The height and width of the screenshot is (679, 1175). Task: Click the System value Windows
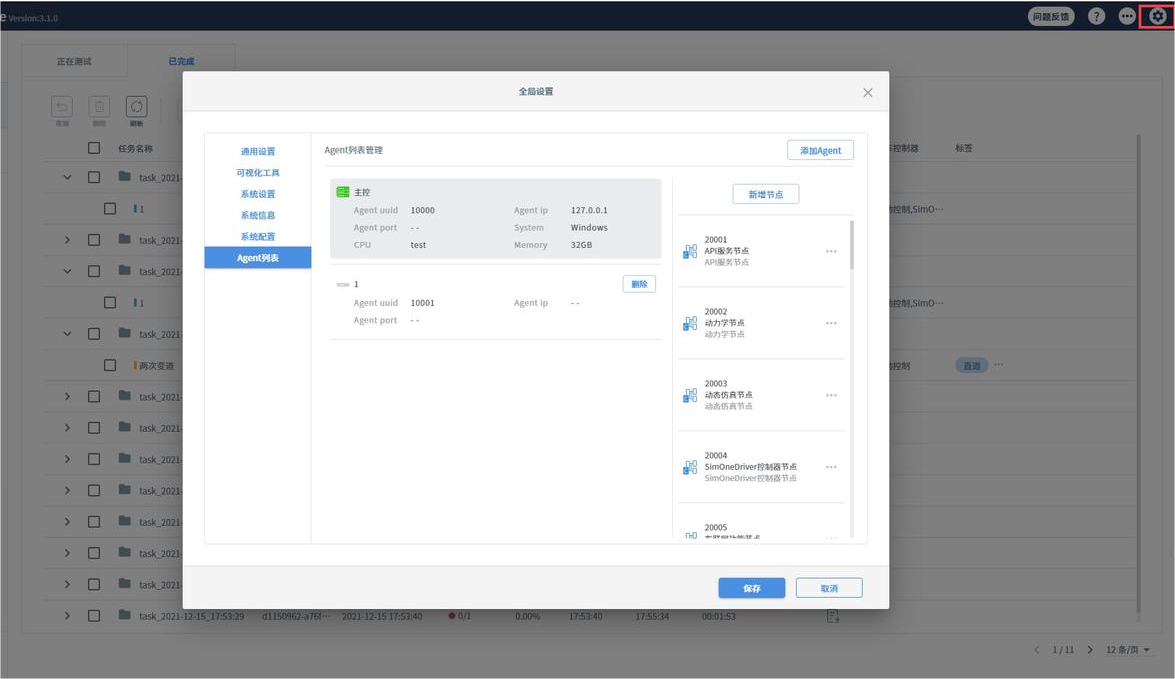pyautogui.click(x=589, y=228)
